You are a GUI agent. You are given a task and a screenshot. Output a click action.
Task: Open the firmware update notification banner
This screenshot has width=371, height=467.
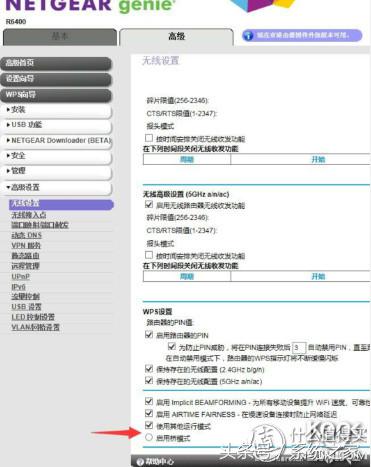tap(302, 35)
